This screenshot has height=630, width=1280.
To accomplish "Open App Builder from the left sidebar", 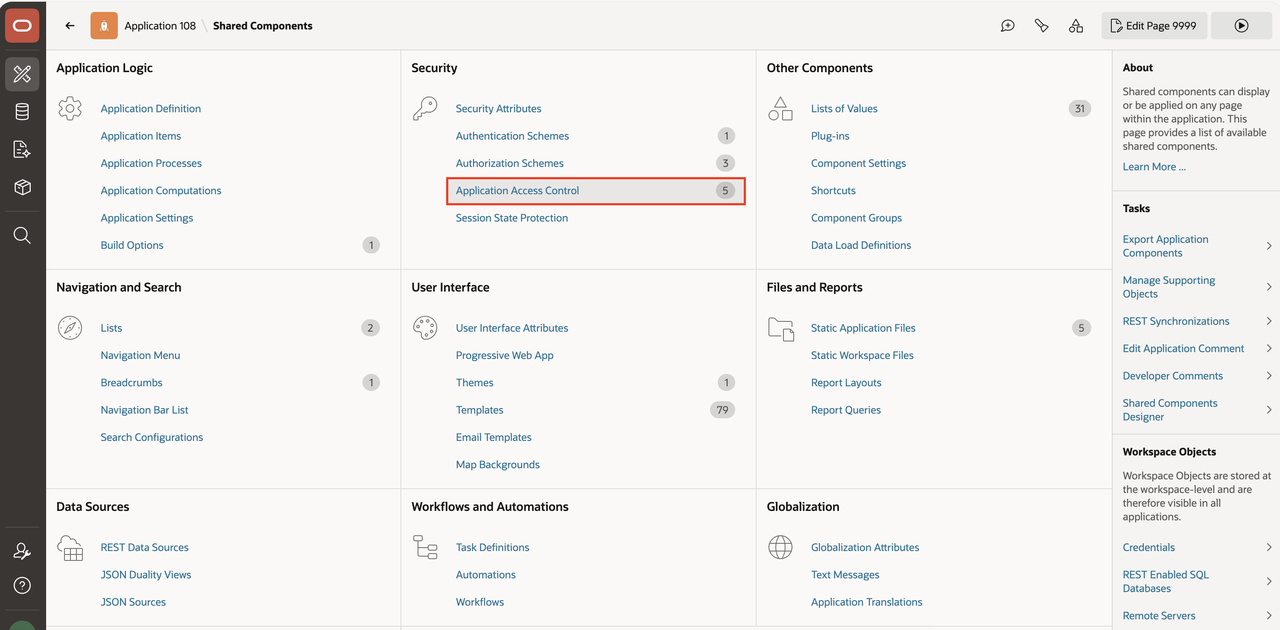I will pos(22,74).
